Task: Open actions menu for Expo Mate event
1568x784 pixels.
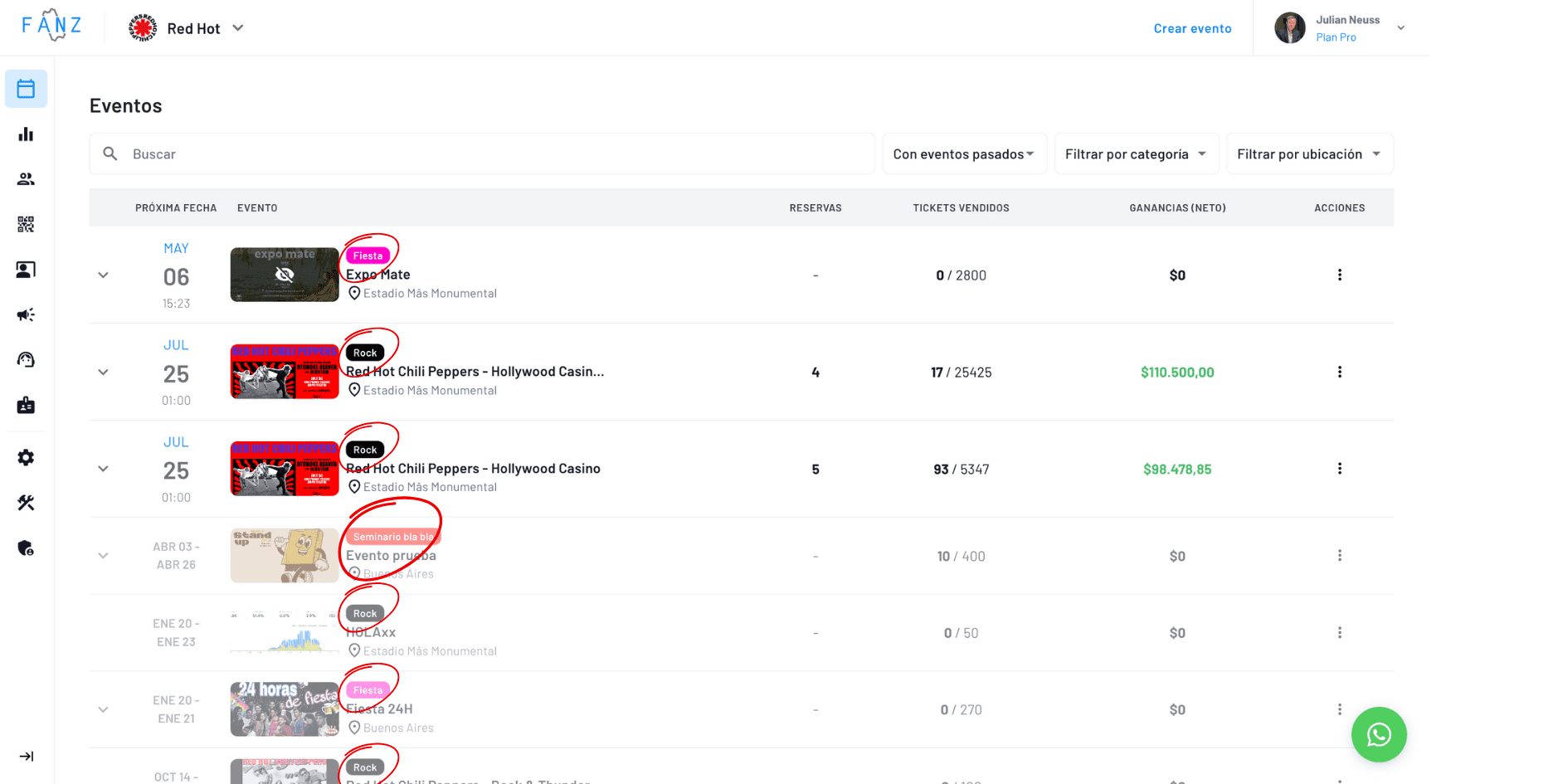Action: 1339,275
